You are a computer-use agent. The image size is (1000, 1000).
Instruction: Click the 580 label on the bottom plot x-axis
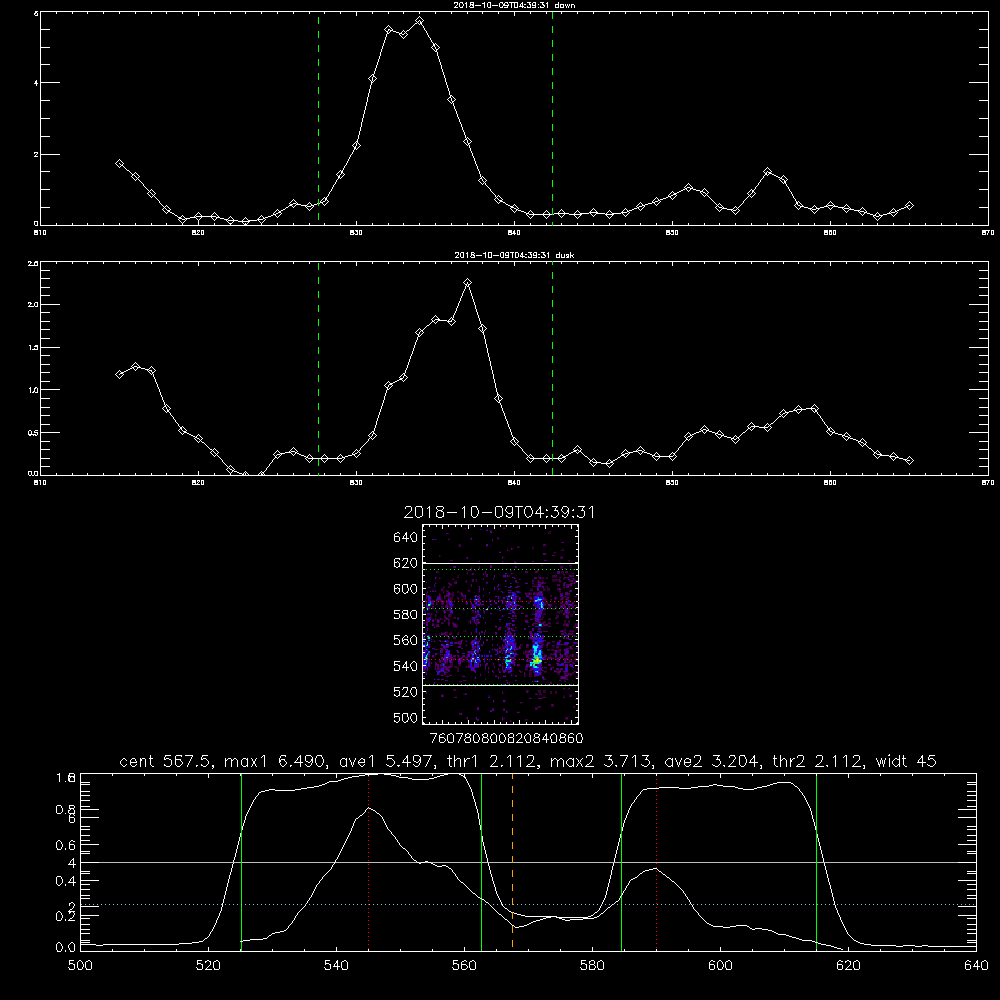click(x=592, y=966)
